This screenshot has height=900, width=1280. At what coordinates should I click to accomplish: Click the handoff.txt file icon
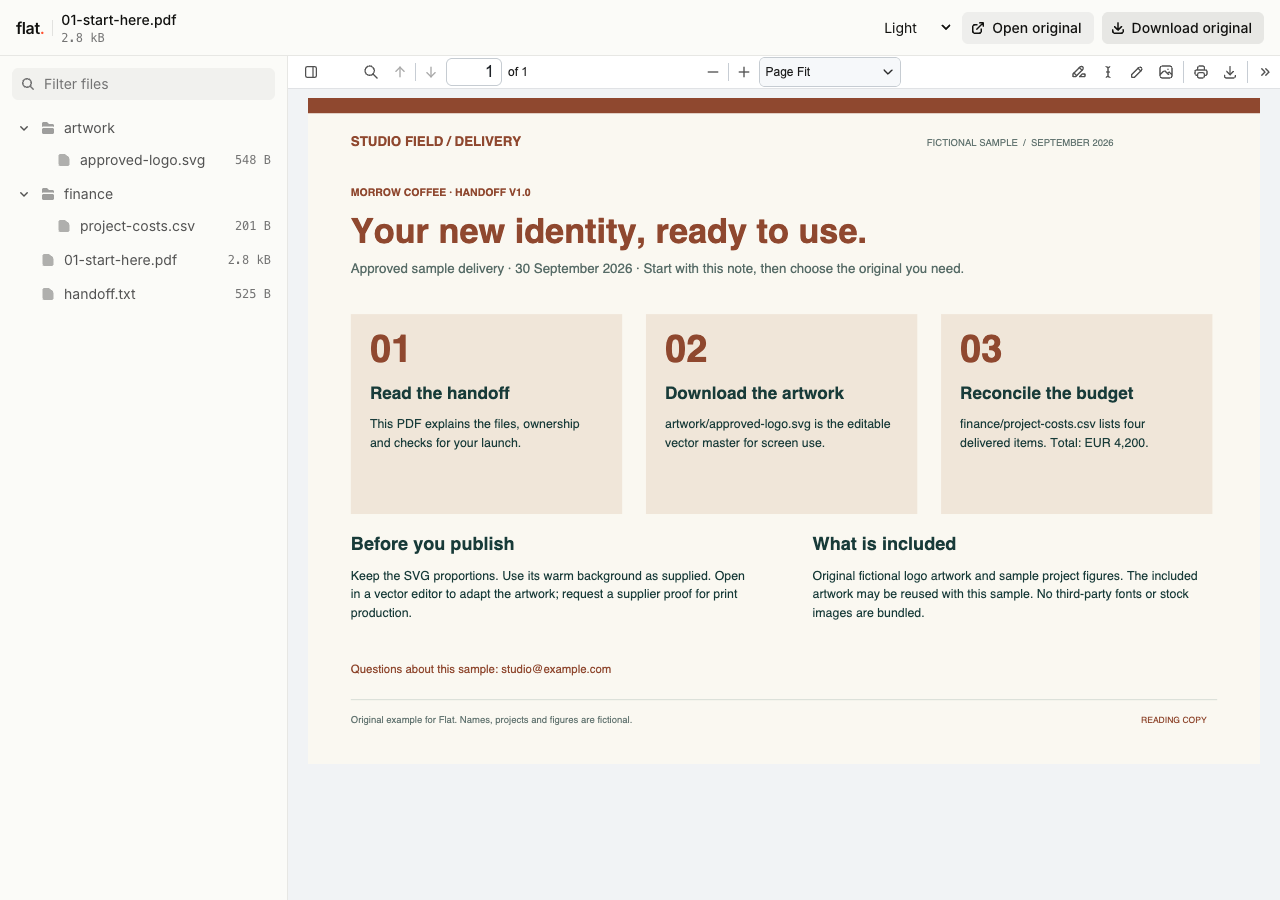pyautogui.click(x=48, y=294)
